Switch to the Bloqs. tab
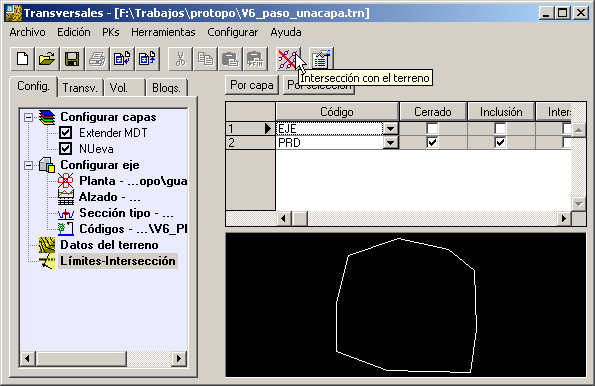Viewport: 595px width, 386px height. (167, 88)
